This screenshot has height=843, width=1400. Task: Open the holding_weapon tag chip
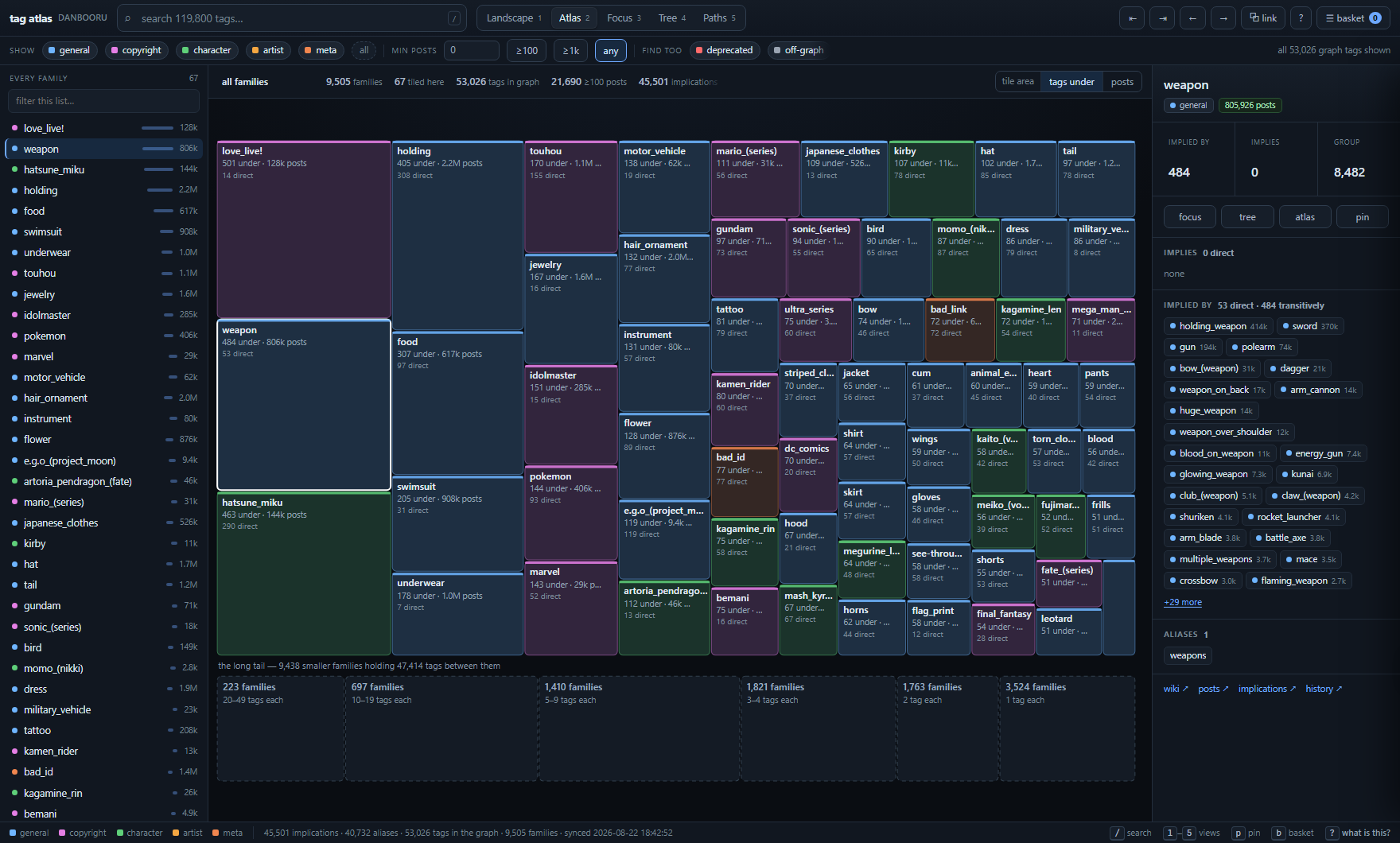pos(1218,326)
